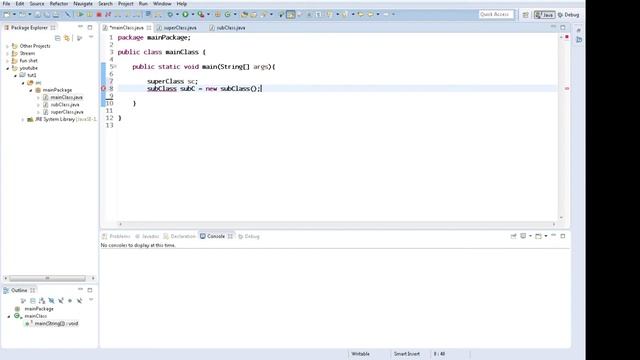Switch to the Debug perspective
Image resolution: width=640 pixels, height=360 pixels.
569,15
